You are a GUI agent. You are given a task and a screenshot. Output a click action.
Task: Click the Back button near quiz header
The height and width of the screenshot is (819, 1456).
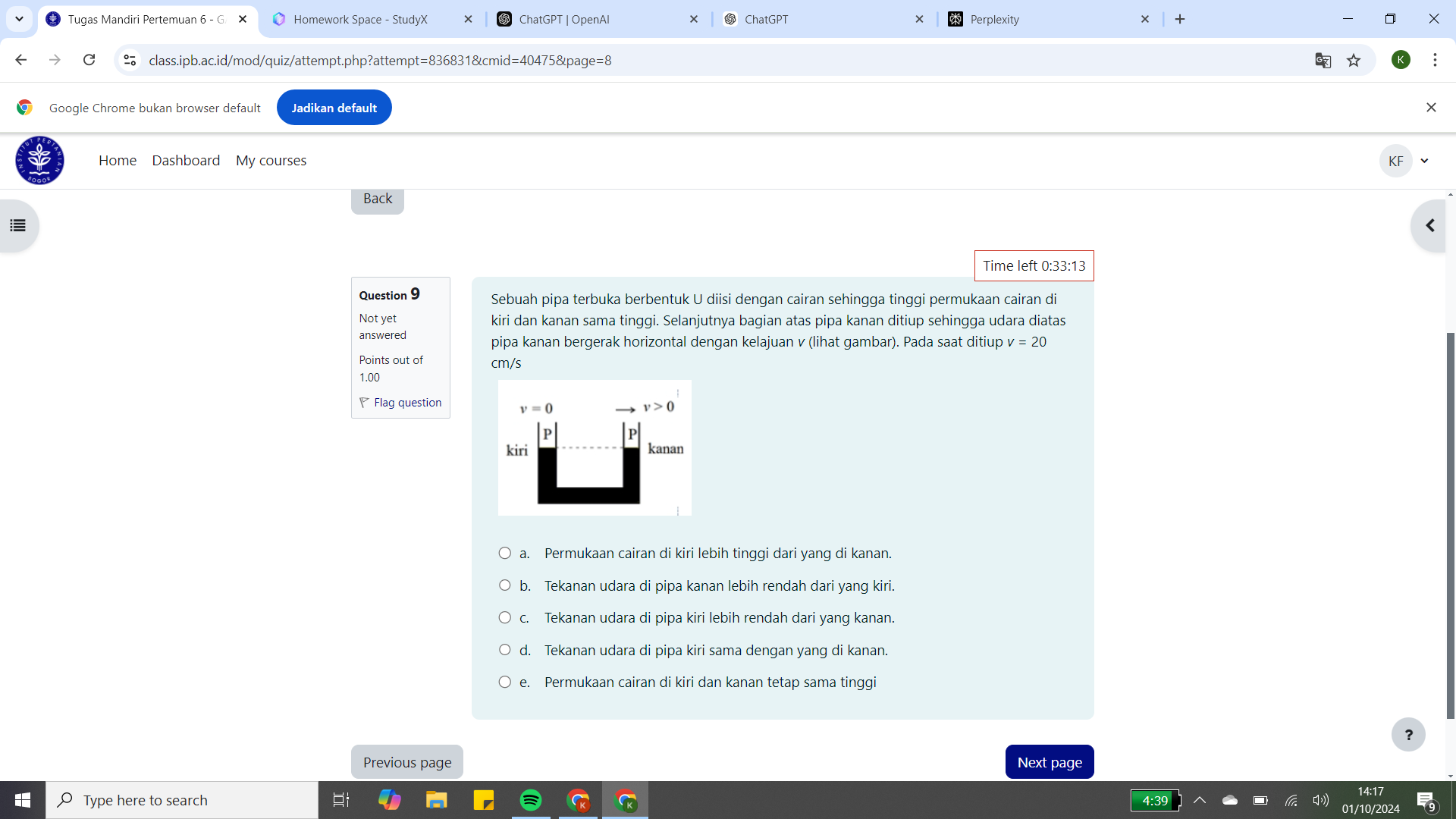[378, 198]
